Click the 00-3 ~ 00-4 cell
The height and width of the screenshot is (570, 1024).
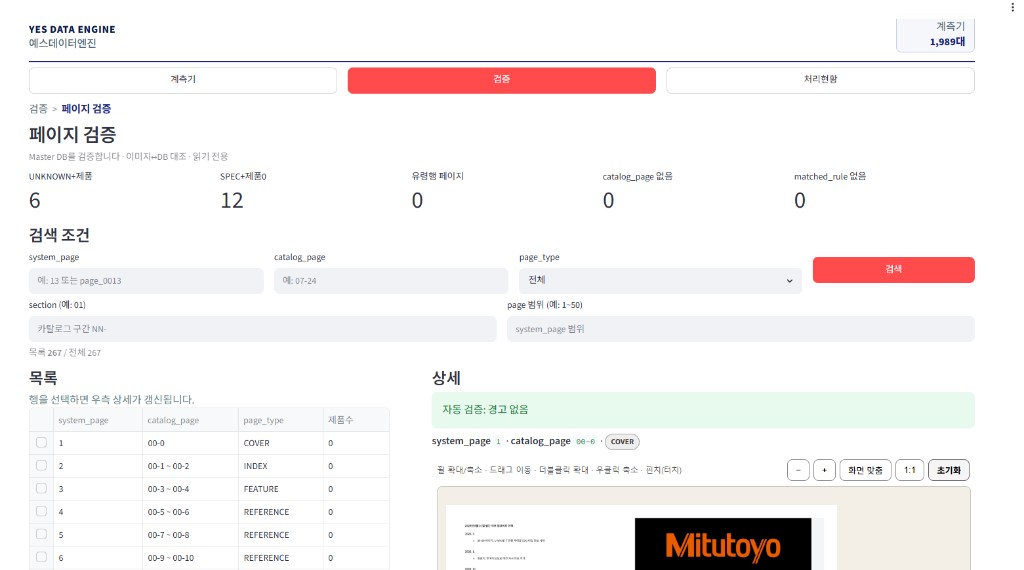coord(190,489)
